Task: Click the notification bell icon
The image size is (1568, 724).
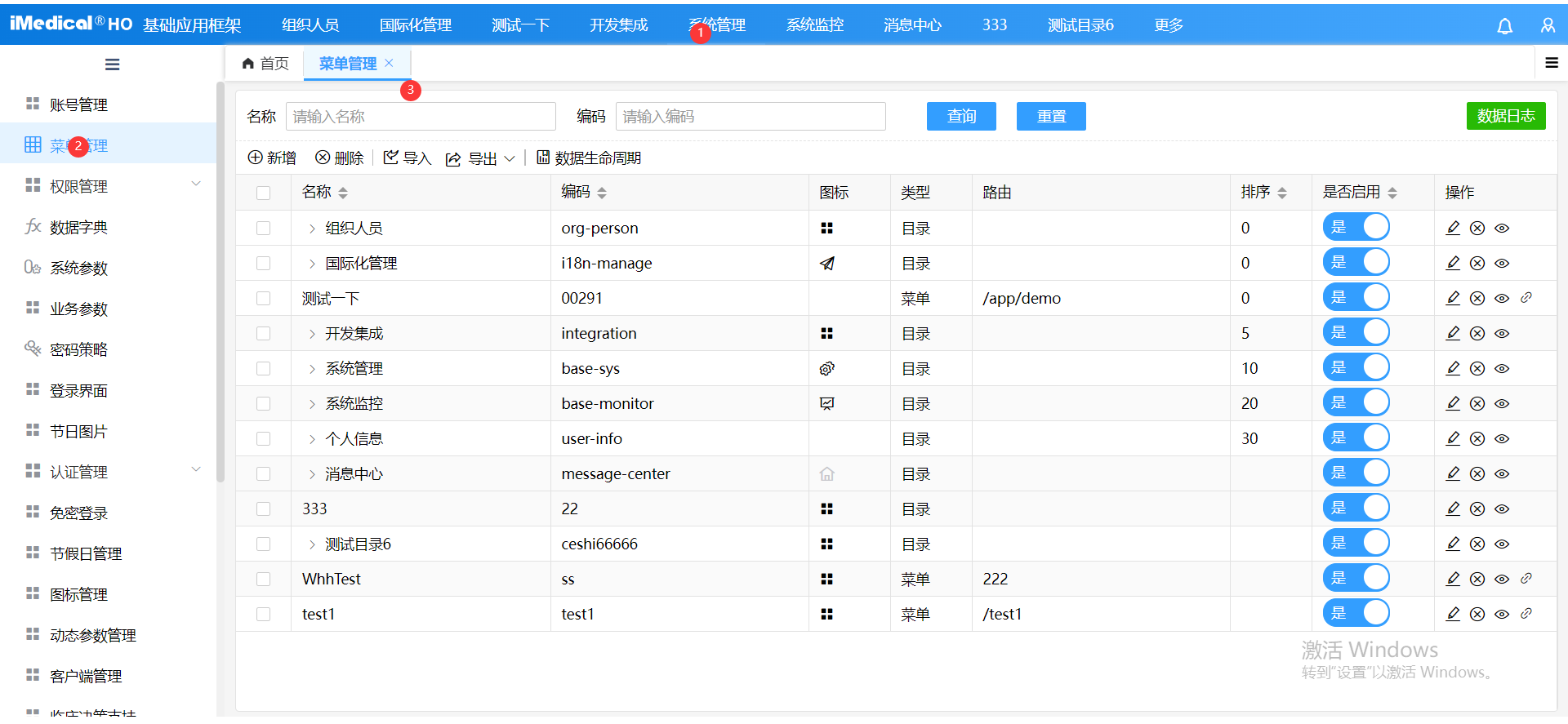Action: (1504, 26)
